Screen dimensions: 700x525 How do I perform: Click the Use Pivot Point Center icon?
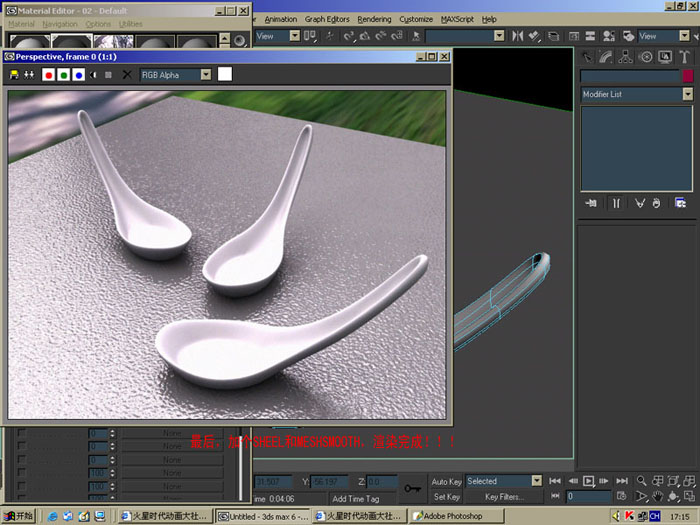pyautogui.click(x=310, y=36)
